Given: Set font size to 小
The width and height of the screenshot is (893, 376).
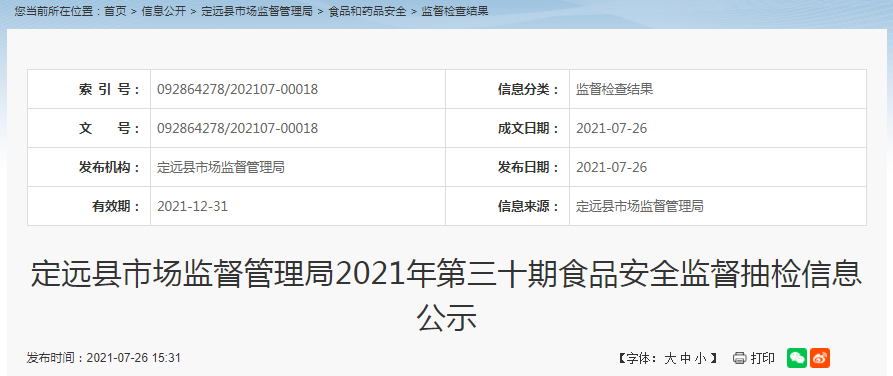Looking at the screenshot, I should coord(700,358).
